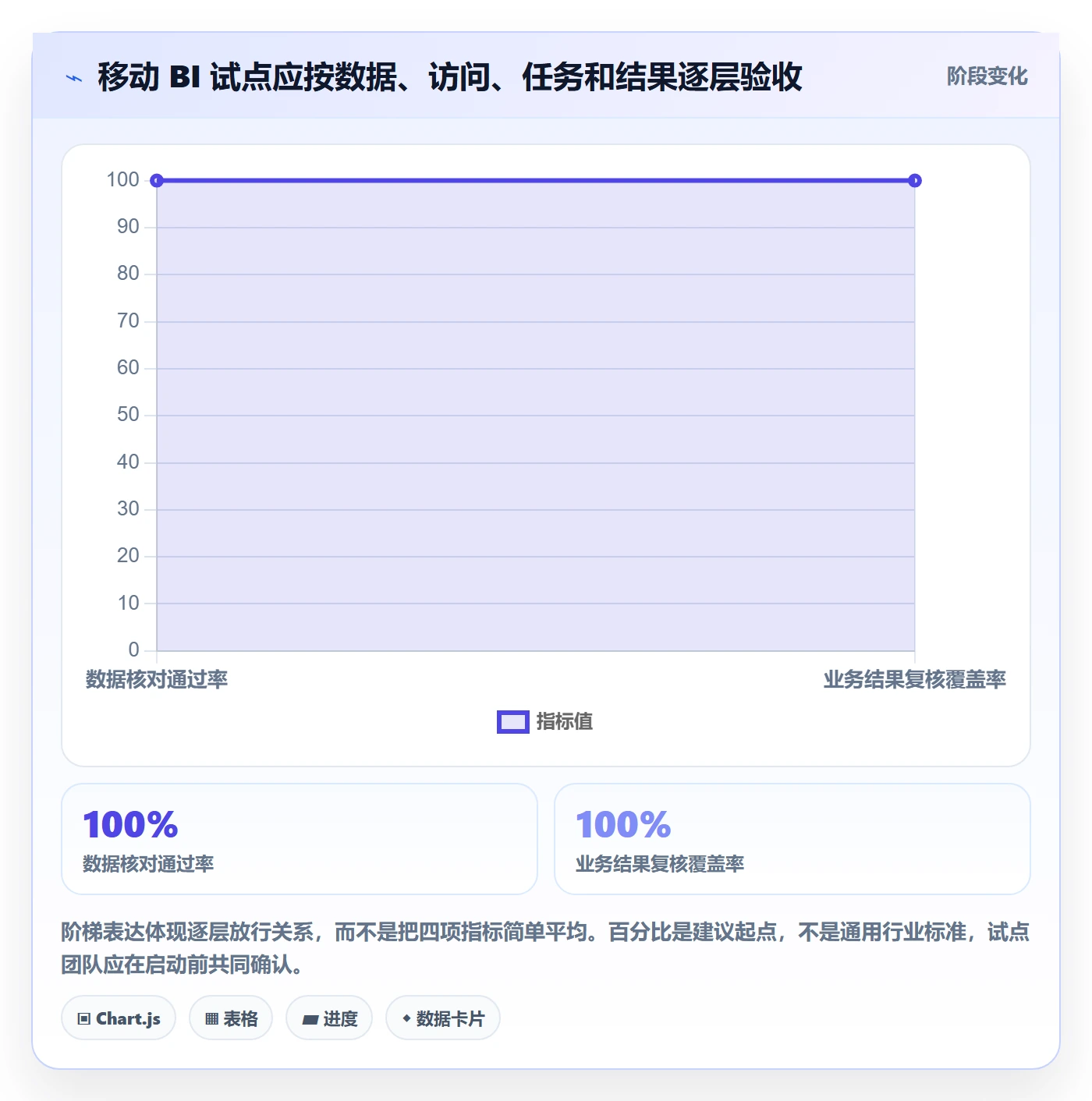Screen dimensions: 1092x1101
Task: Click the 100% value in 业务结果复核覆盖率 card
Action: pos(623,825)
